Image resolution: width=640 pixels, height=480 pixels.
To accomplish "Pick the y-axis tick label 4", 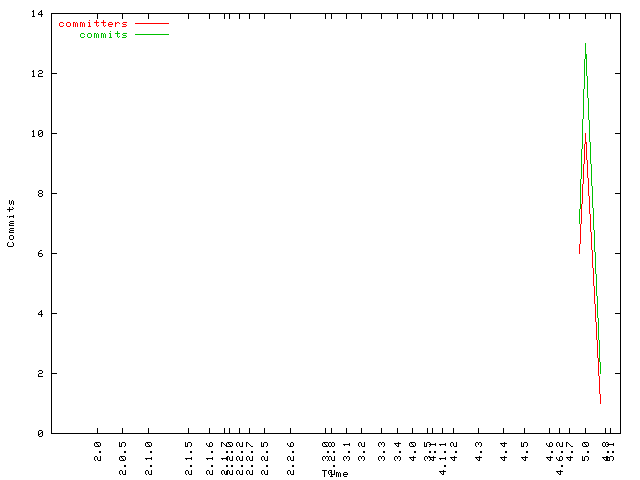I will pyautogui.click(x=39, y=314).
